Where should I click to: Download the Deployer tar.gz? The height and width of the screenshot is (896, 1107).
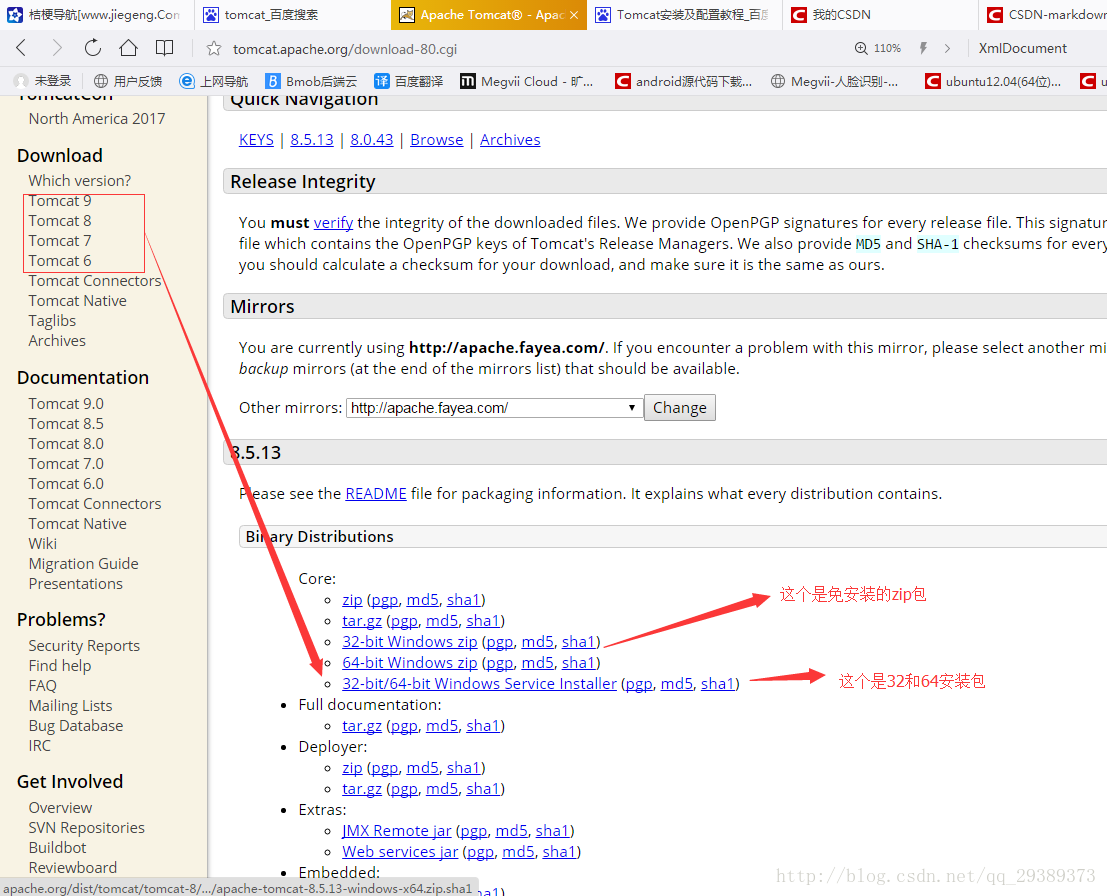coord(361,789)
